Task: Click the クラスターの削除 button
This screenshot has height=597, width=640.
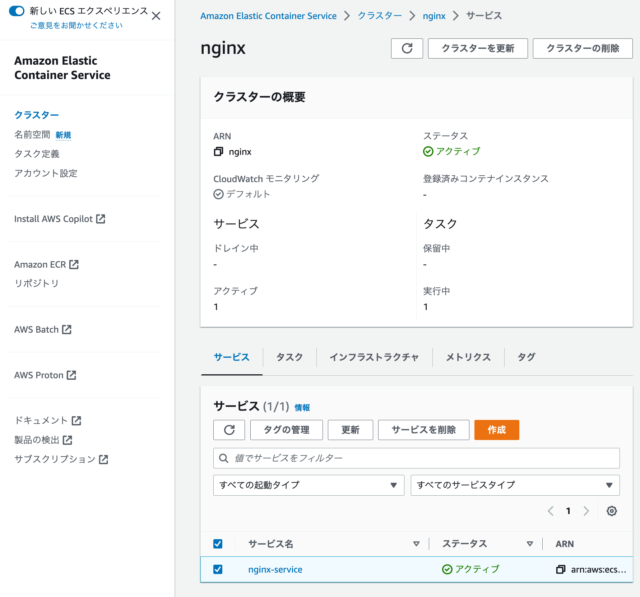Action: 582,49
